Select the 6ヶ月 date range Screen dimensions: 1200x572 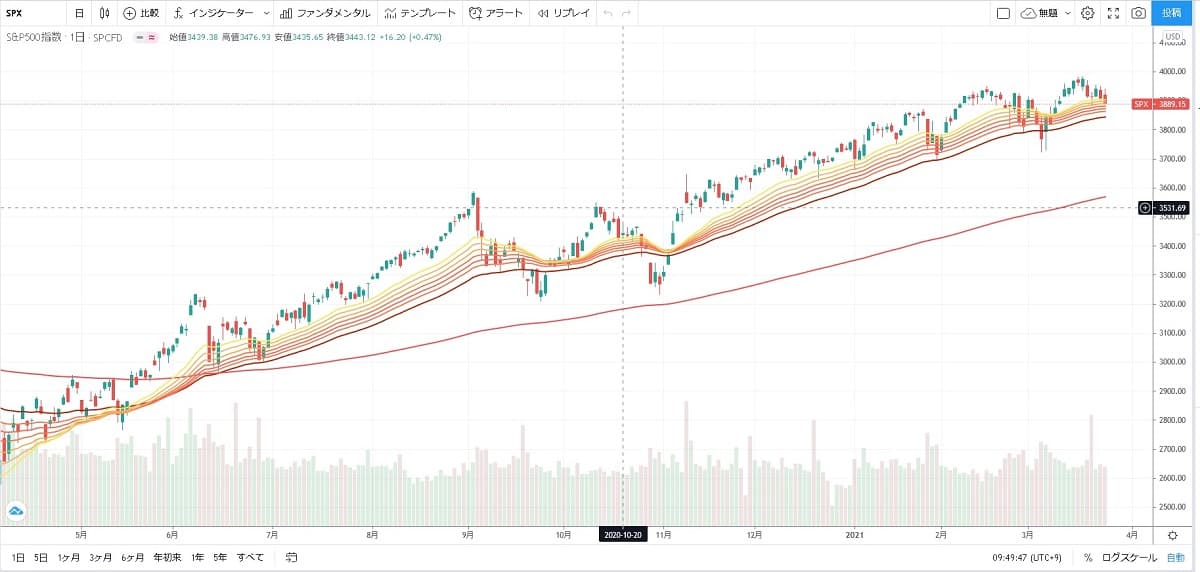point(132,557)
